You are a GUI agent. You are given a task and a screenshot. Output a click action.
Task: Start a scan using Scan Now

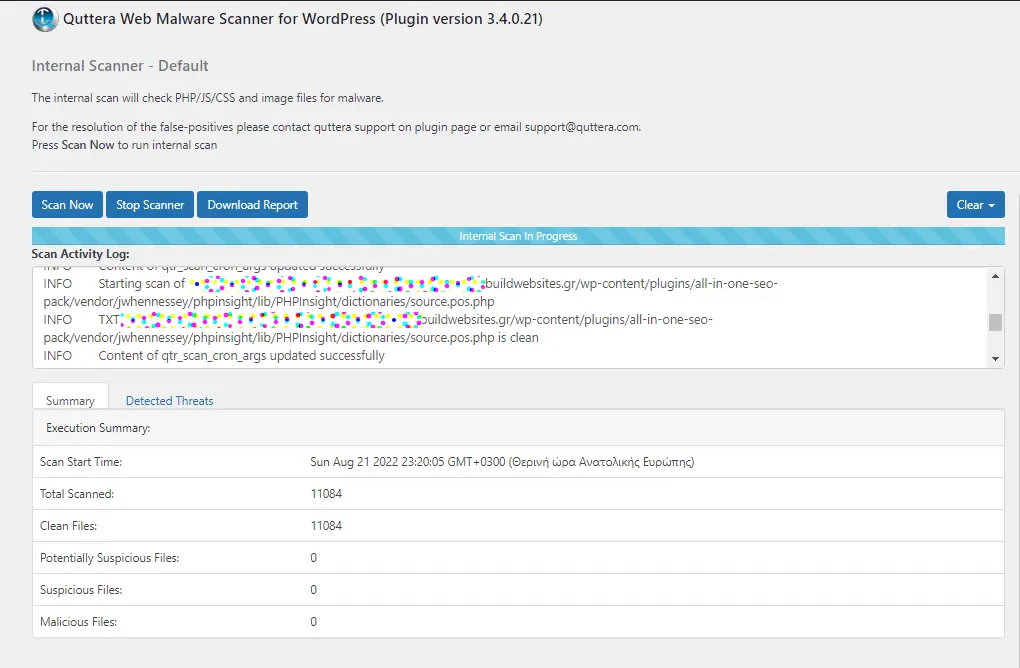pyautogui.click(x=67, y=204)
